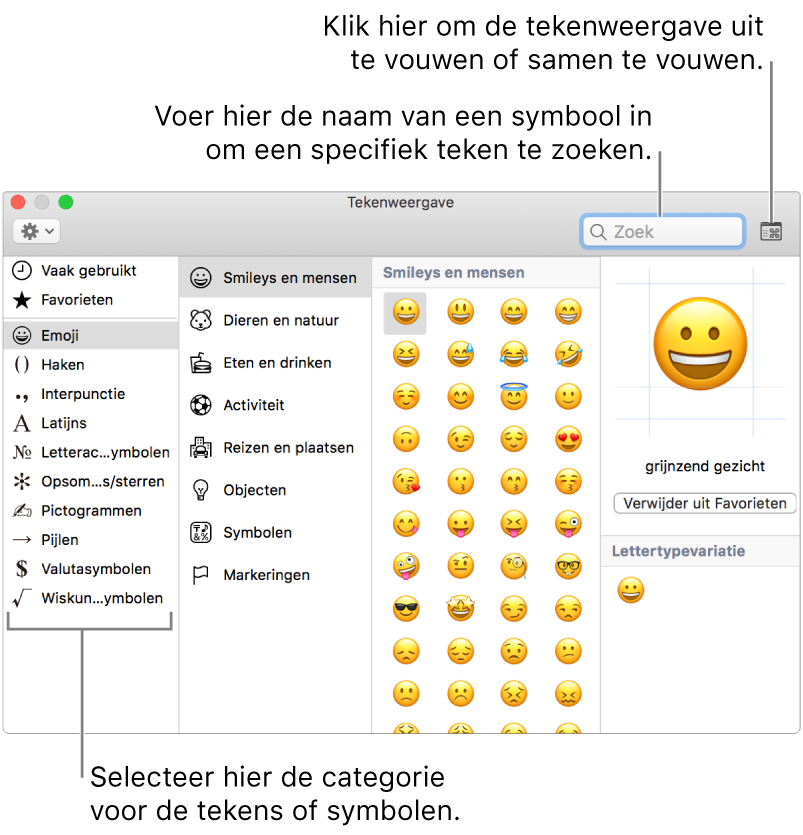Pick the winking tongue-out emoji
The height and width of the screenshot is (835, 803).
(x=568, y=525)
